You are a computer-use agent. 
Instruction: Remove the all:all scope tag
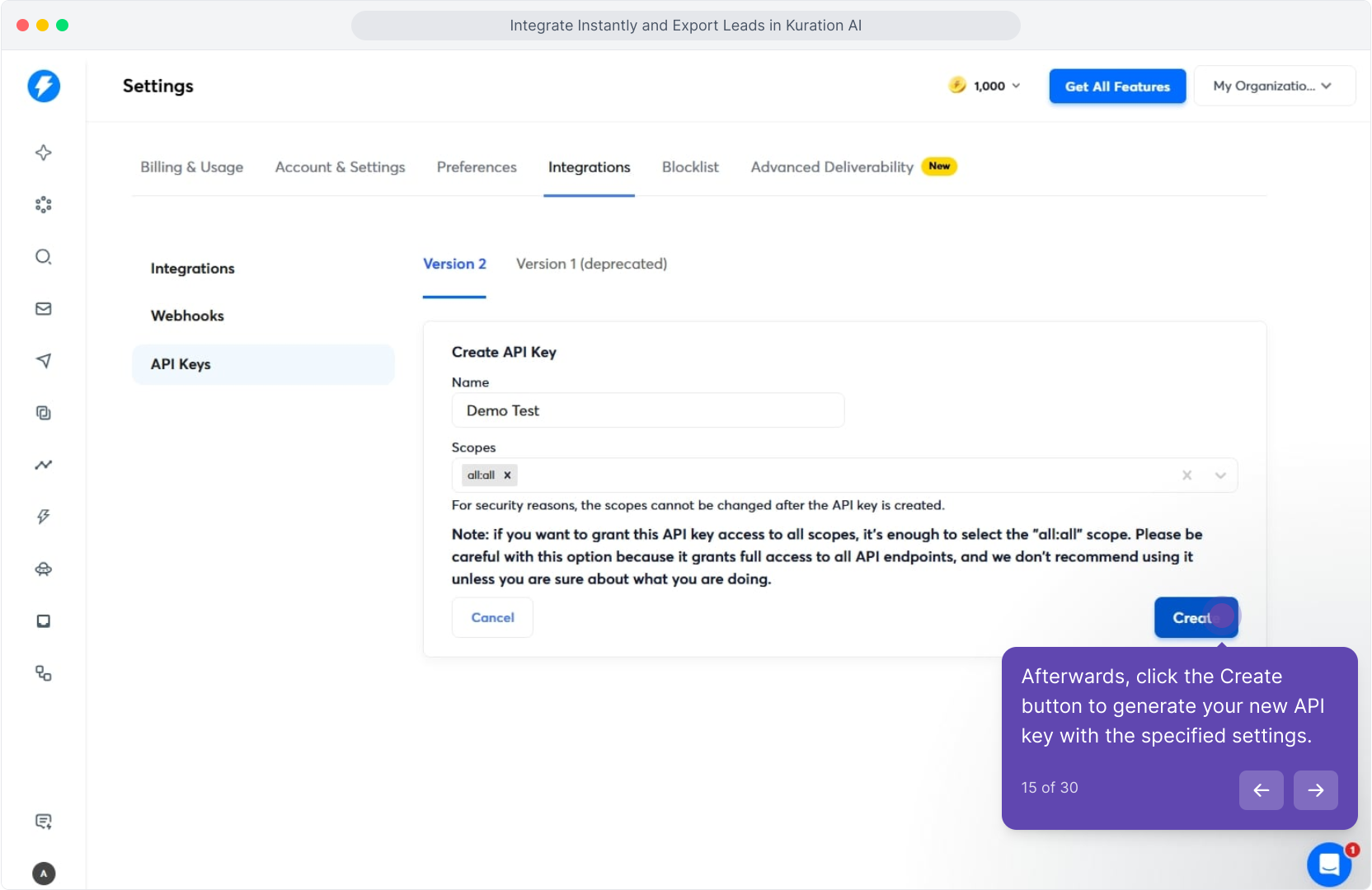click(507, 475)
